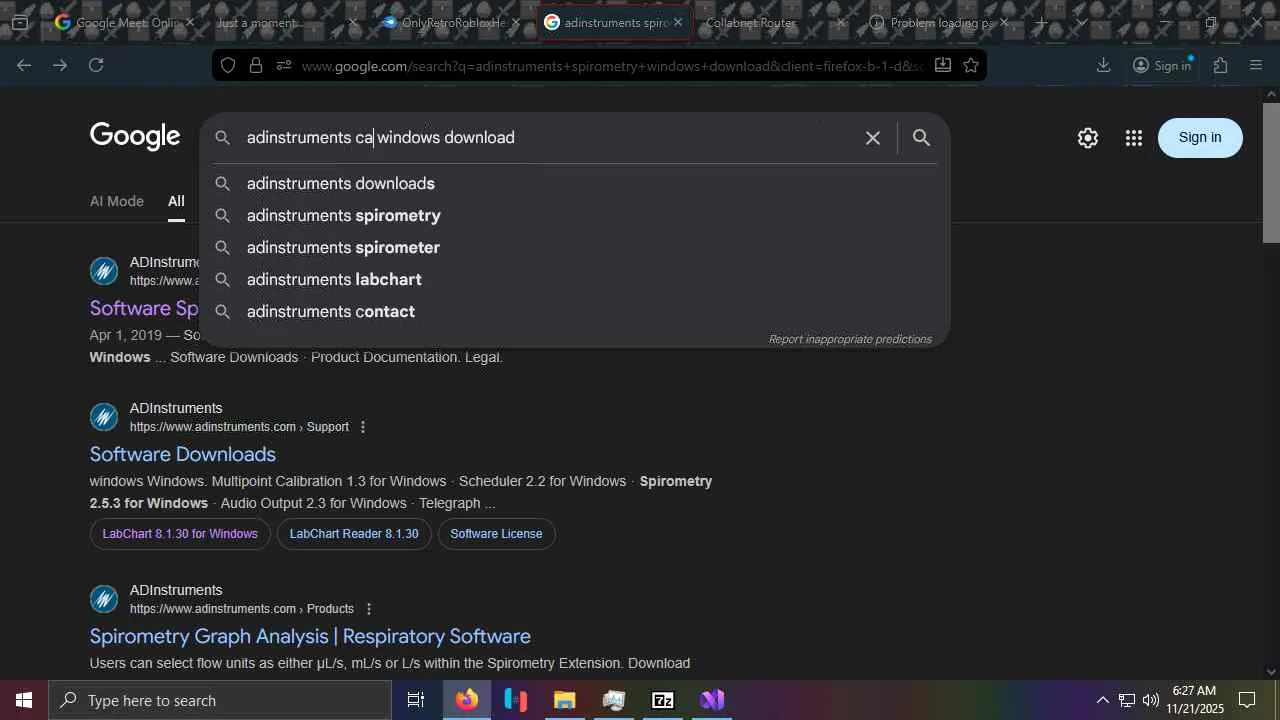Open Task View on the taskbar
Image resolution: width=1280 pixels, height=720 pixels.
[x=416, y=700]
